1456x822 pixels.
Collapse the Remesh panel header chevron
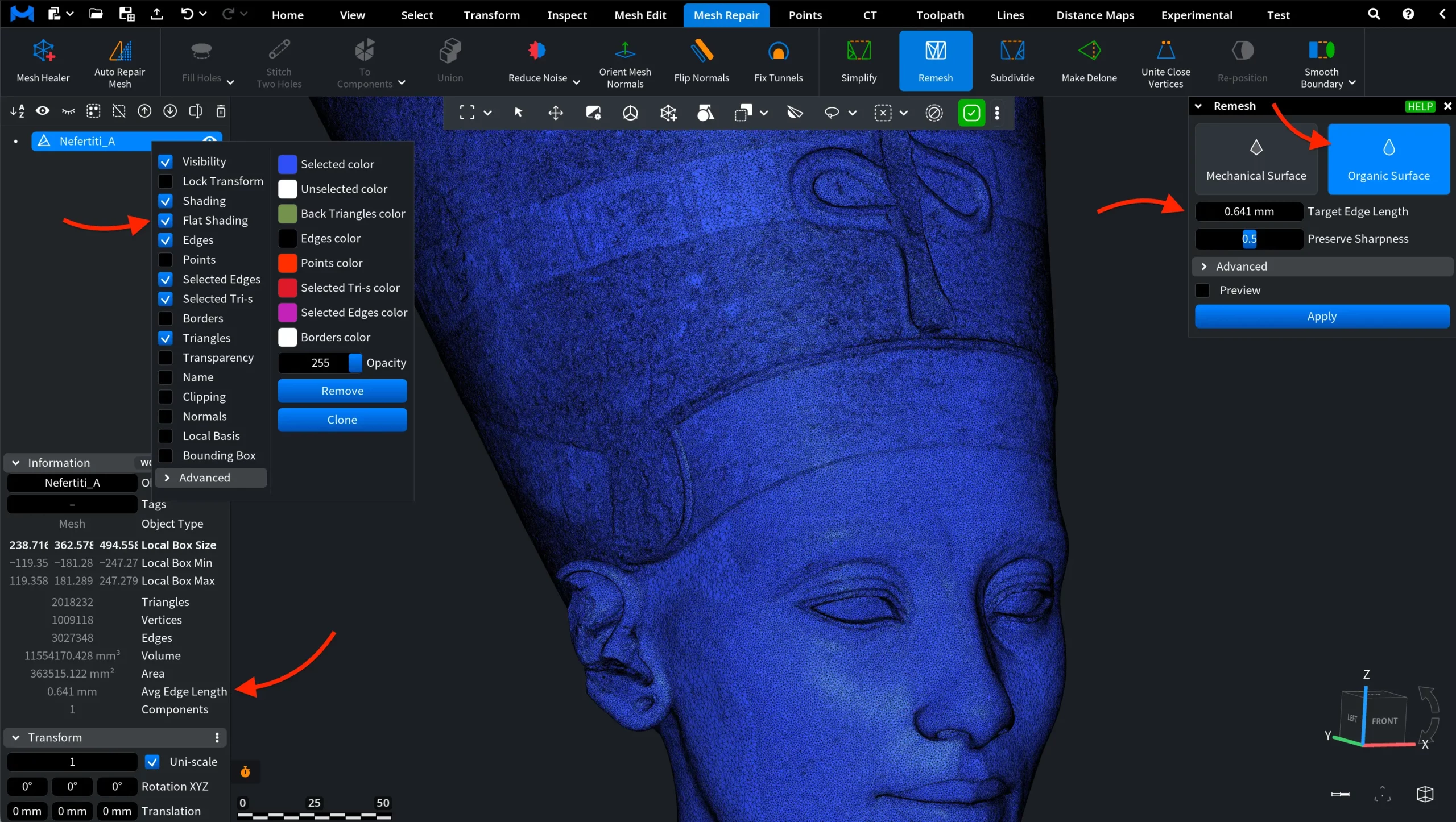tap(1198, 106)
